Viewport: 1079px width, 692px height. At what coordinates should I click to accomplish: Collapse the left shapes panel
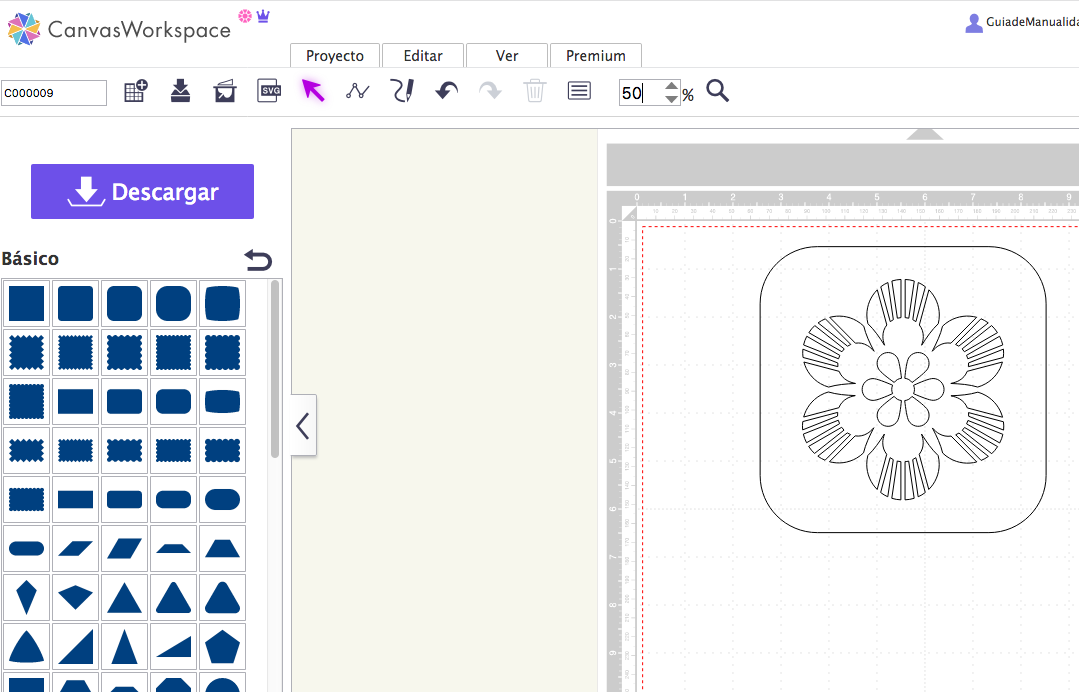coord(303,426)
